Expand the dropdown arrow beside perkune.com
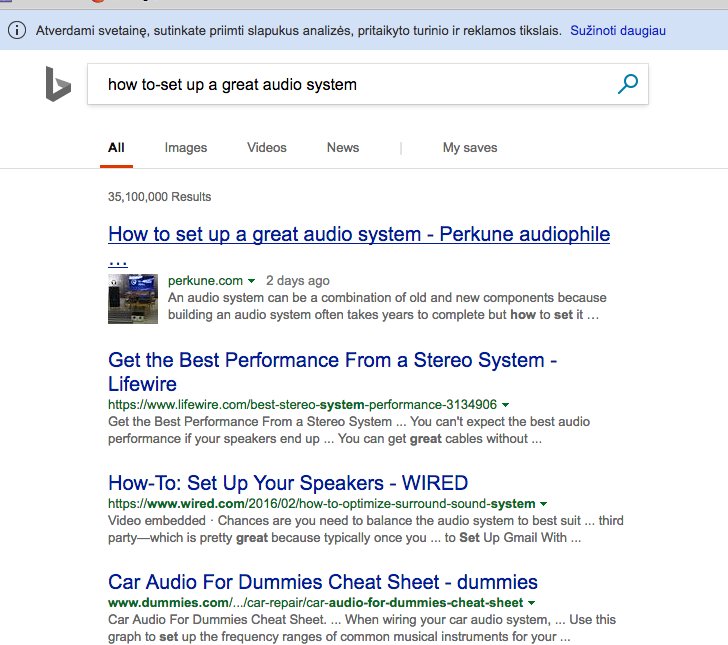Viewport: 728px width, 645px height. coord(251,281)
